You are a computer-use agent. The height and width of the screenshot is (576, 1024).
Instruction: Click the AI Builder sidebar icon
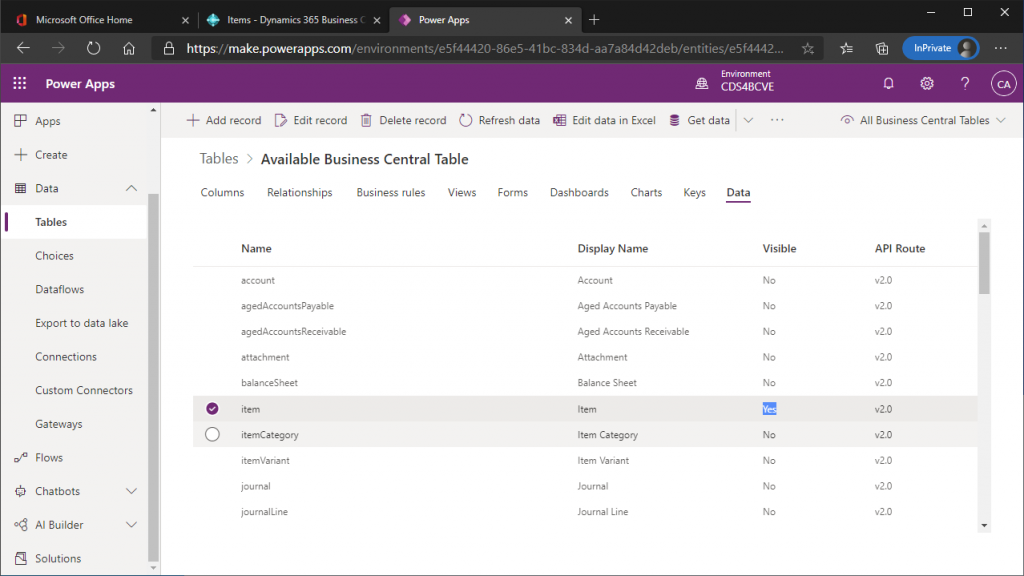[21, 524]
